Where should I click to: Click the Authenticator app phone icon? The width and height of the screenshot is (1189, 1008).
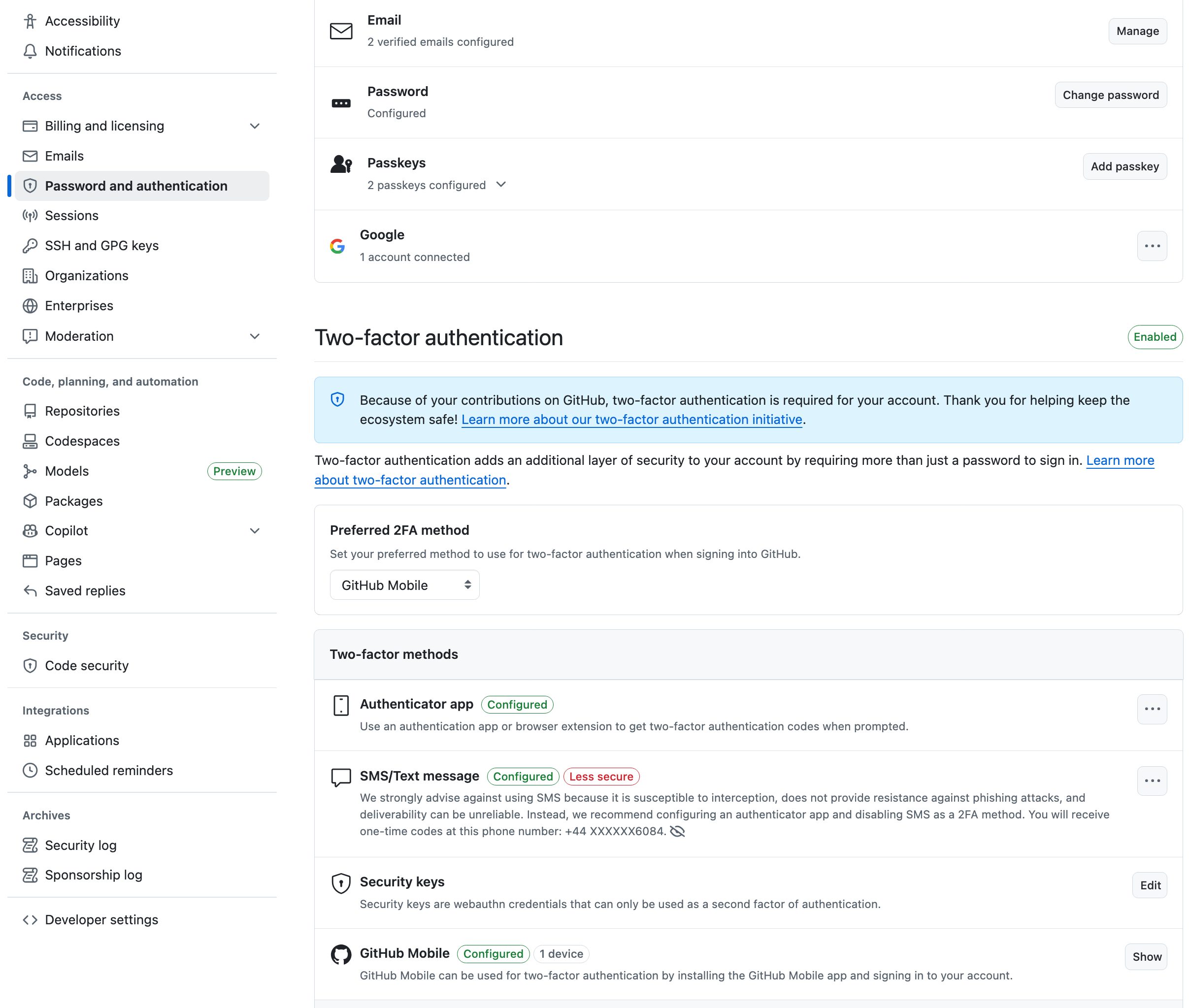341,705
